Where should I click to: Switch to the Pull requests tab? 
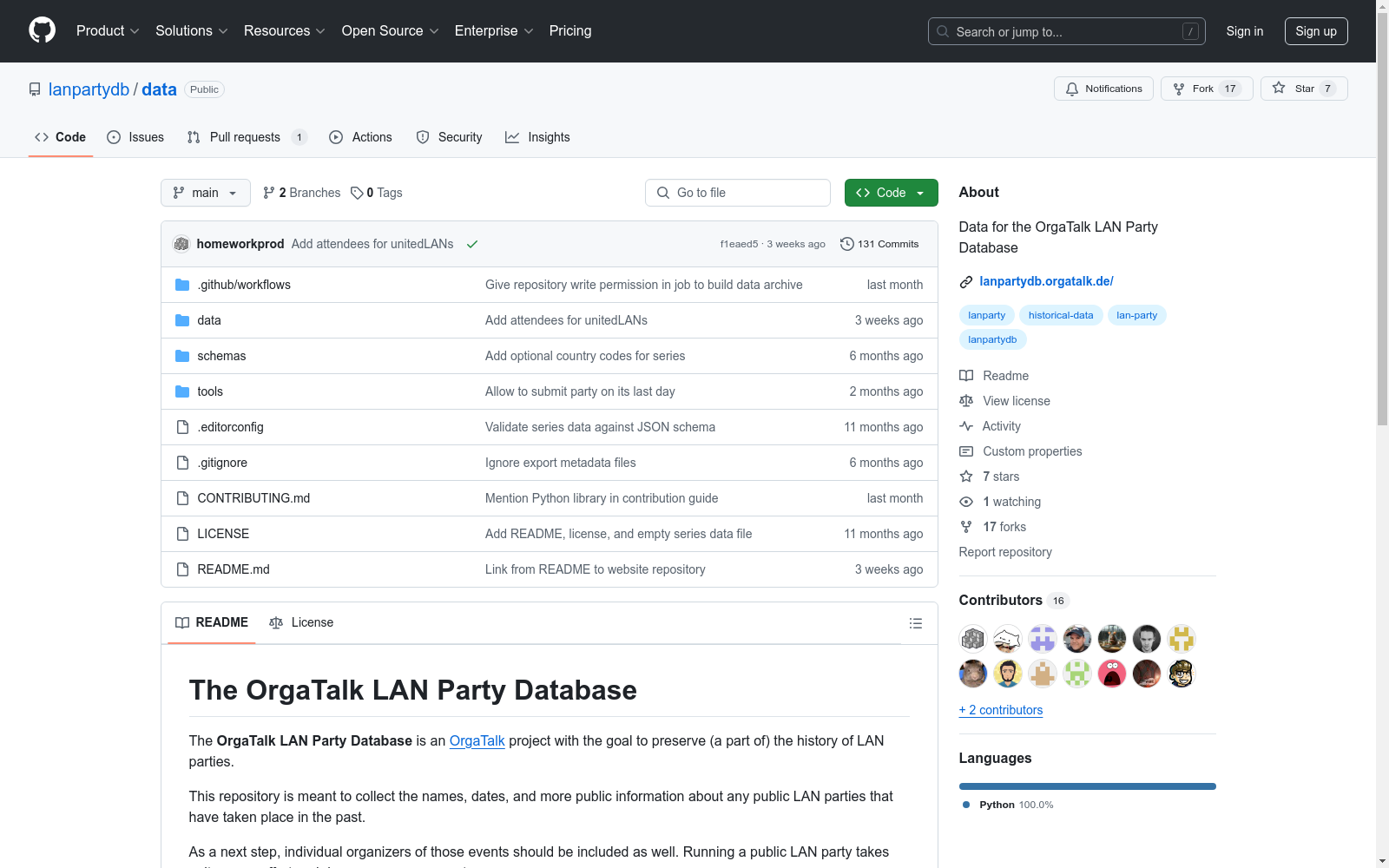[247, 137]
